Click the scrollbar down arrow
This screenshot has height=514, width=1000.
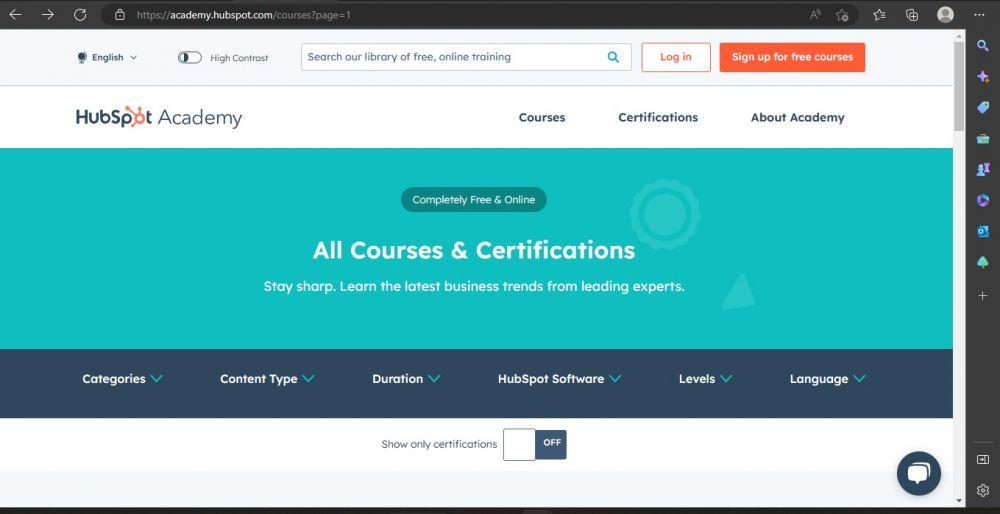point(959,501)
